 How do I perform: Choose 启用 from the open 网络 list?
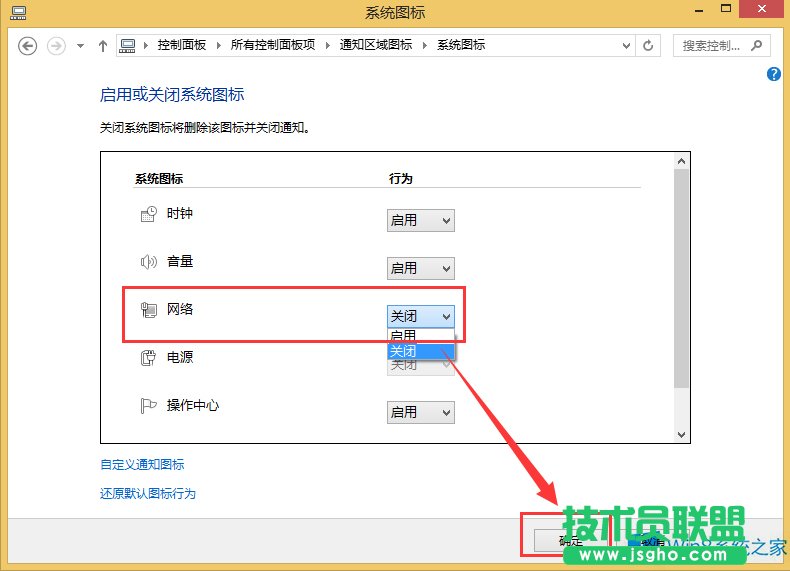421,336
